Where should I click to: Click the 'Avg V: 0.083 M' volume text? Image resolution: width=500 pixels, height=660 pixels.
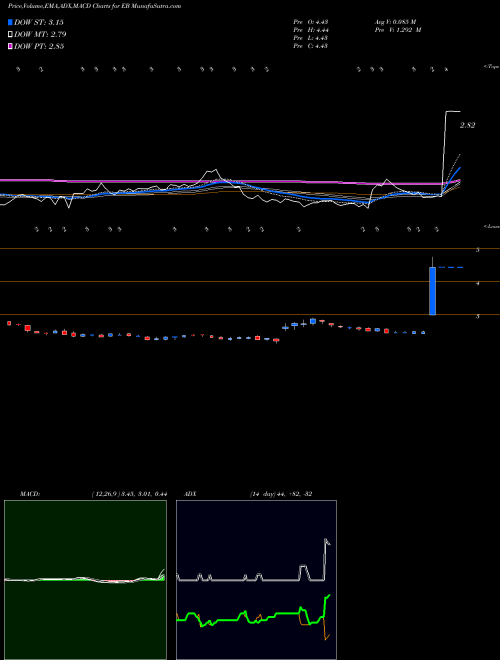[x=395, y=22]
